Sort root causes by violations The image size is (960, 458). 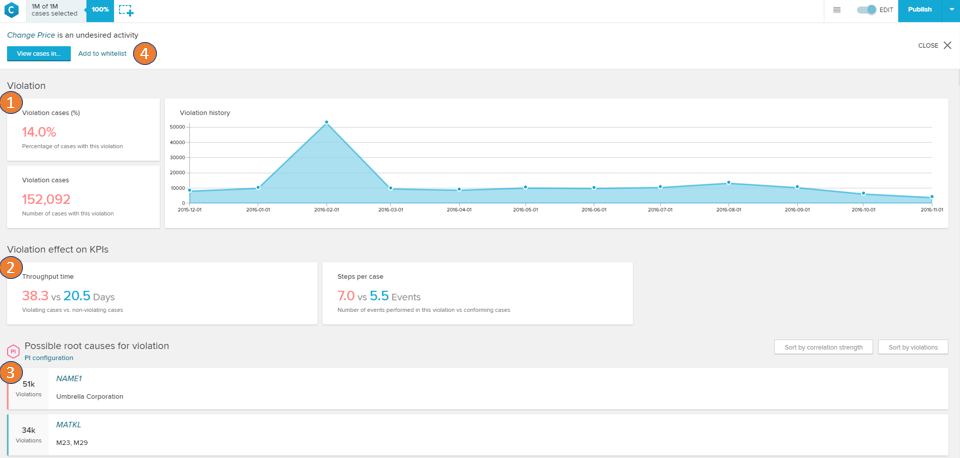pos(912,347)
